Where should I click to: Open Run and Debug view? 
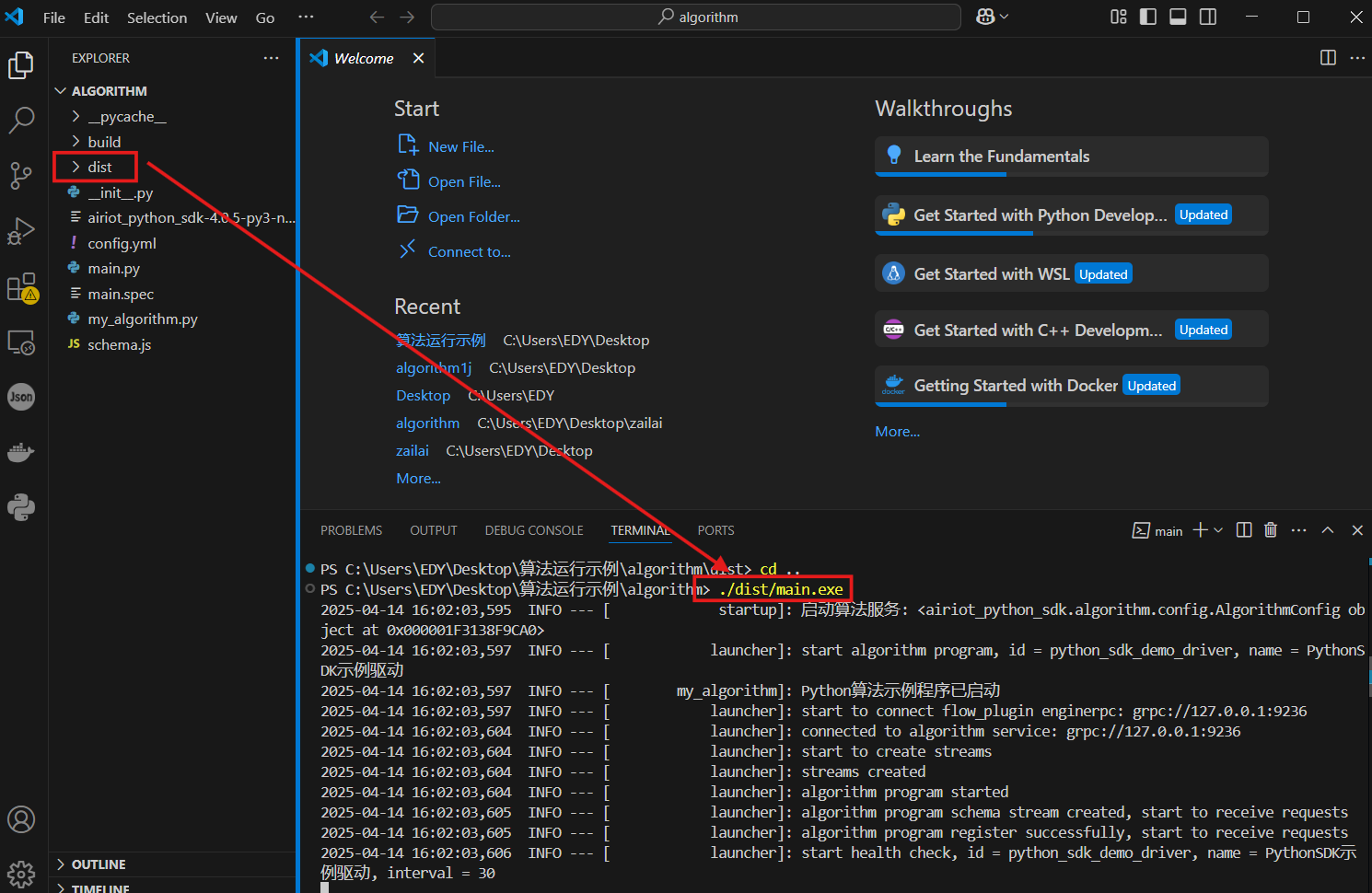pyautogui.click(x=21, y=231)
